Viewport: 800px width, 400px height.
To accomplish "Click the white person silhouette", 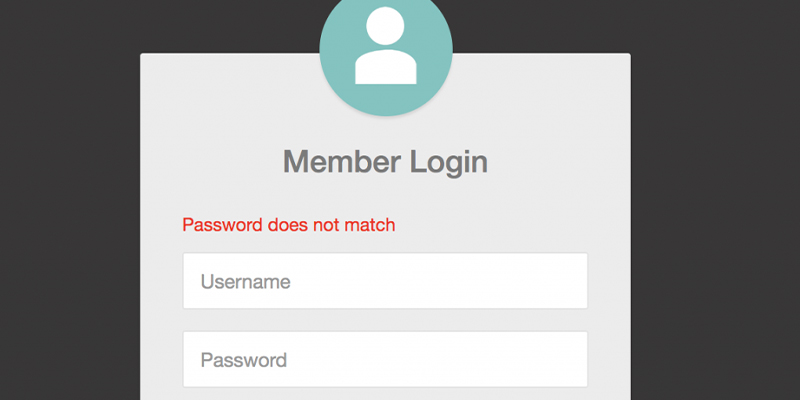I will click(385, 52).
